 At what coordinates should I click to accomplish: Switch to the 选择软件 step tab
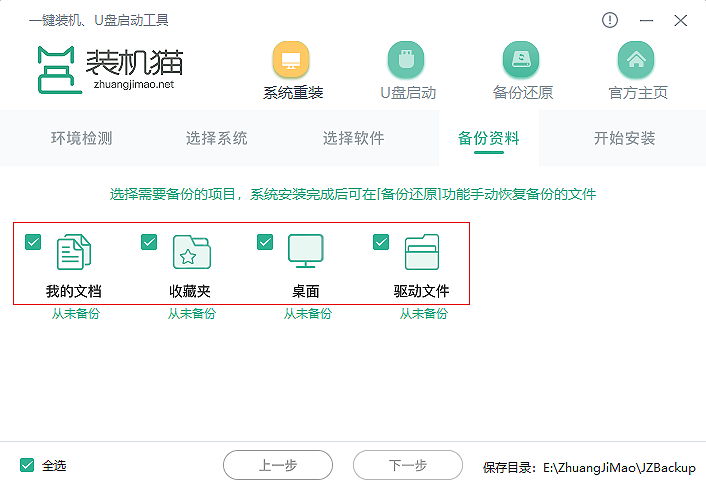point(353,138)
